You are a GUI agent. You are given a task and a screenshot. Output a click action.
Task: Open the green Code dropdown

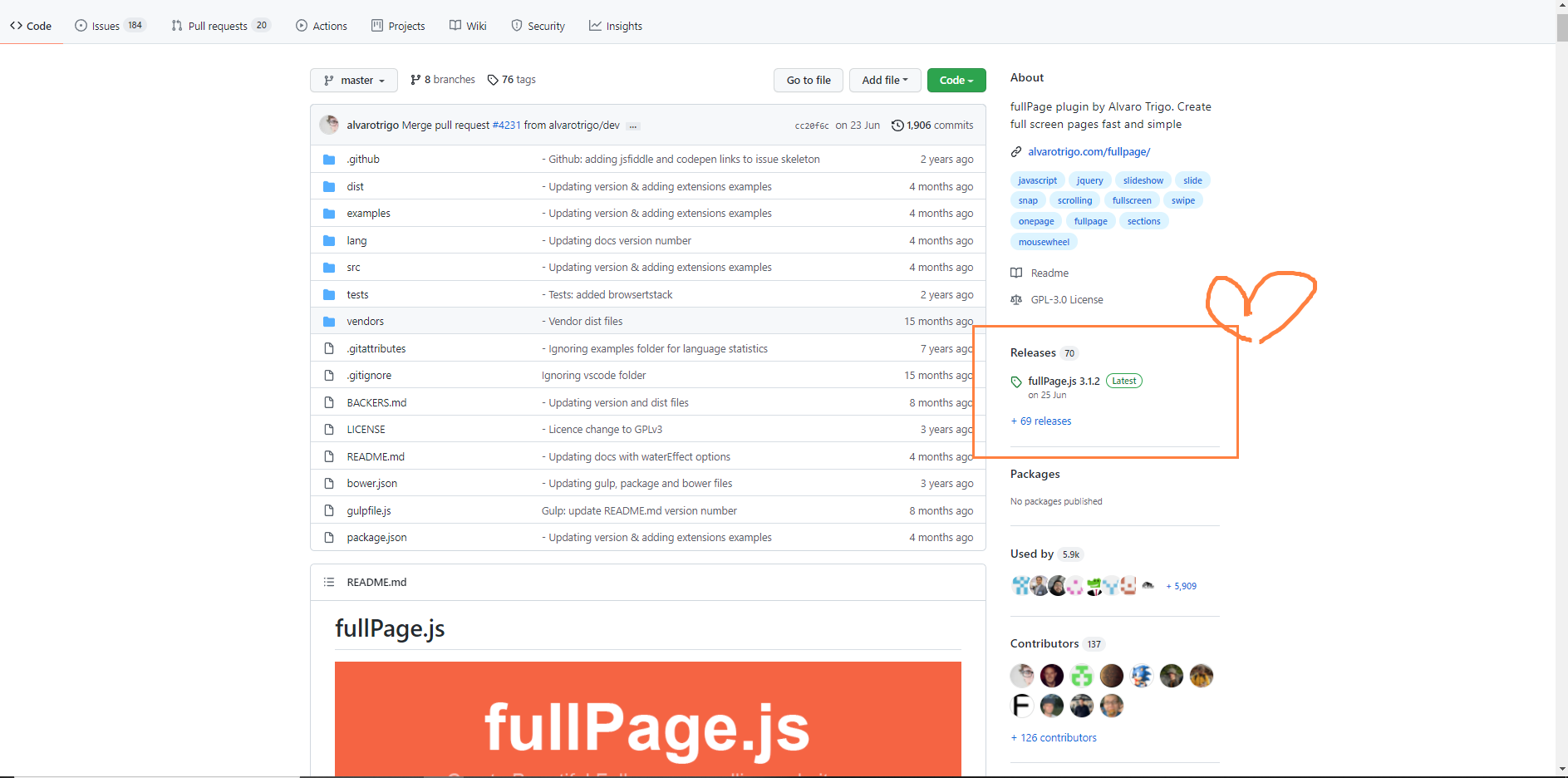click(956, 80)
